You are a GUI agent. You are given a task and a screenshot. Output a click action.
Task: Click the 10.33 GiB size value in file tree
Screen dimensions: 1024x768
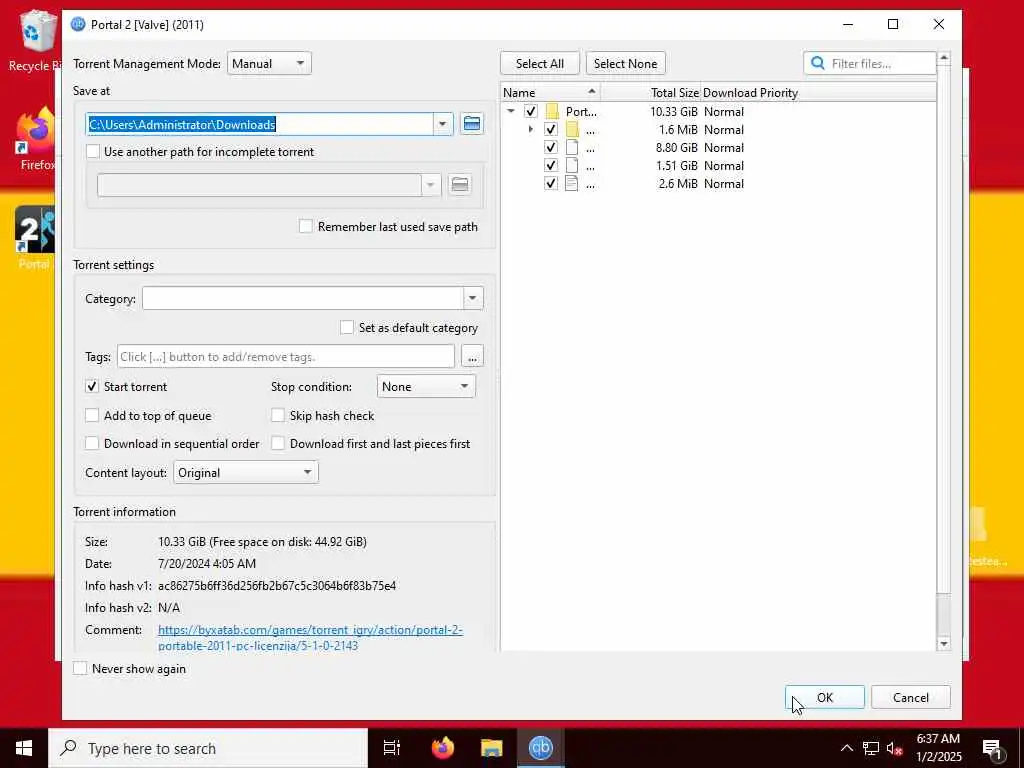pos(673,111)
